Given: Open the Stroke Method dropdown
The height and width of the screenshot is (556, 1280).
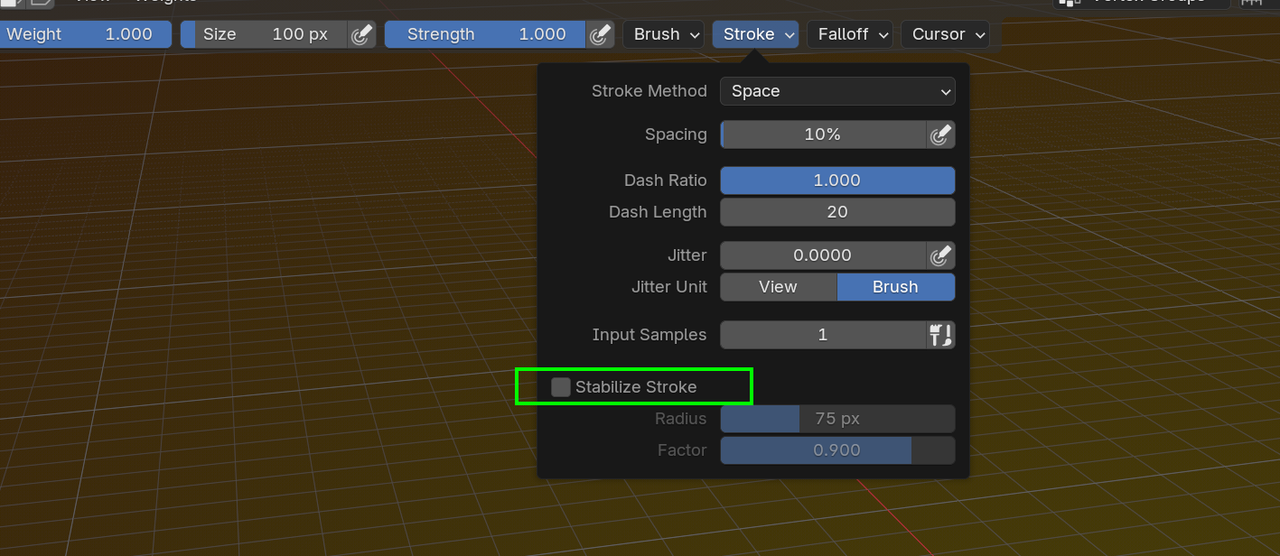Looking at the screenshot, I should (x=837, y=91).
